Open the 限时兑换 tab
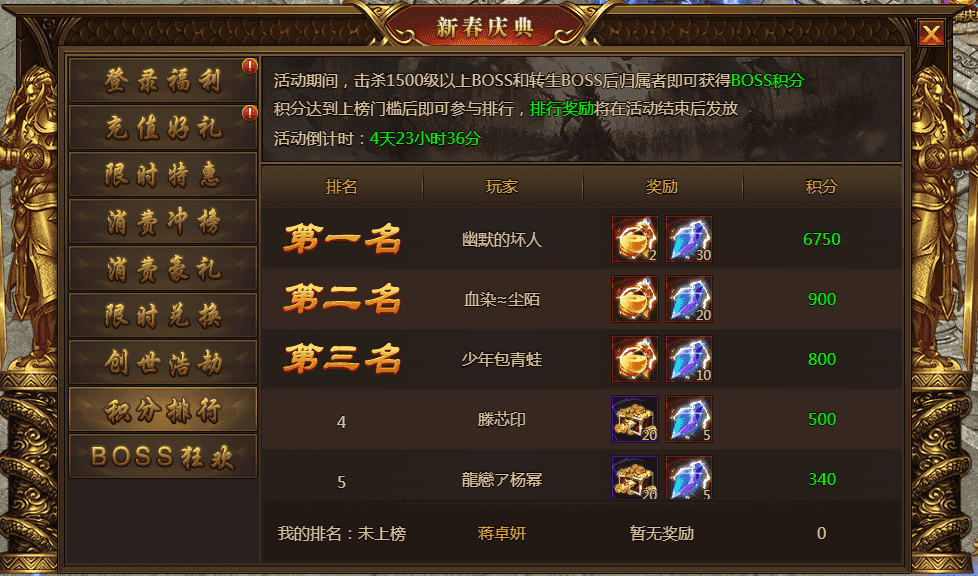 [x=163, y=316]
